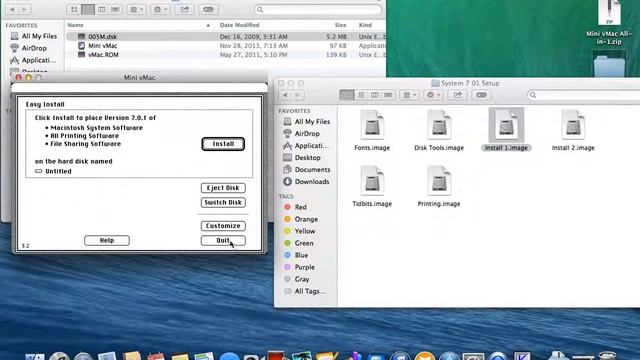Select the Install 1.image file icon
The image size is (640, 360).
point(506,125)
